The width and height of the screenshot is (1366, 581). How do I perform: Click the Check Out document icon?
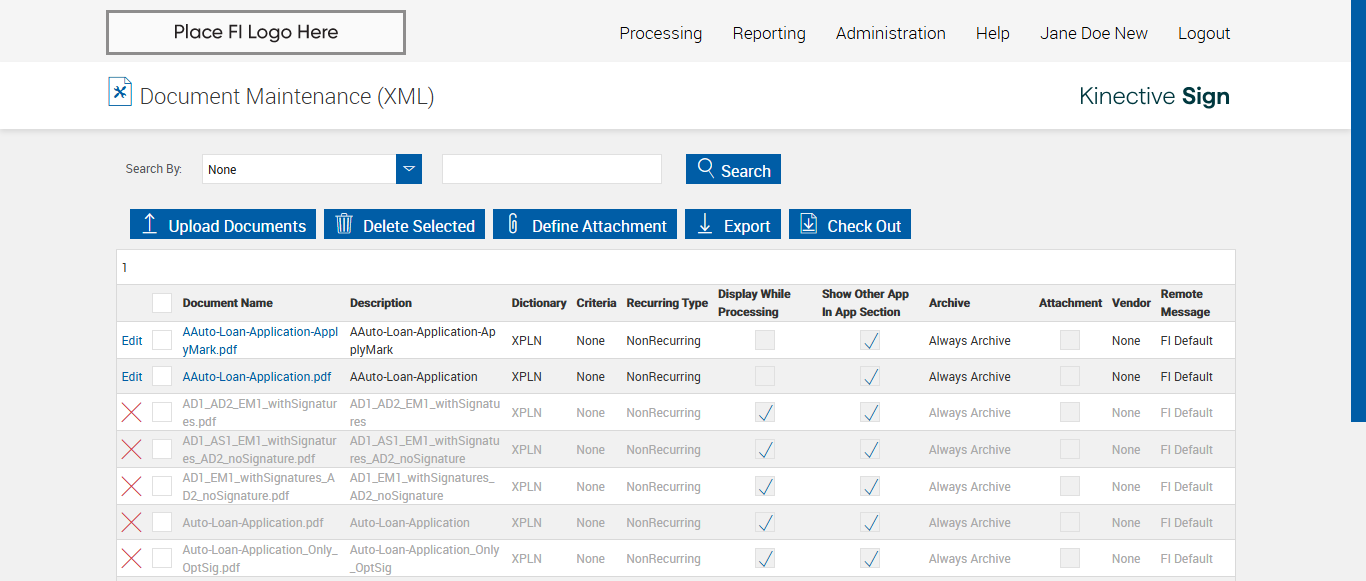(809, 224)
